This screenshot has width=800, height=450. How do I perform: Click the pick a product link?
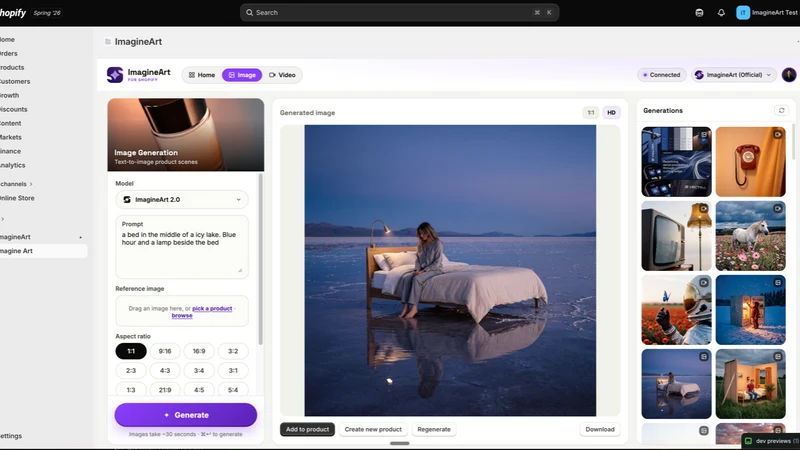pyautogui.click(x=212, y=309)
